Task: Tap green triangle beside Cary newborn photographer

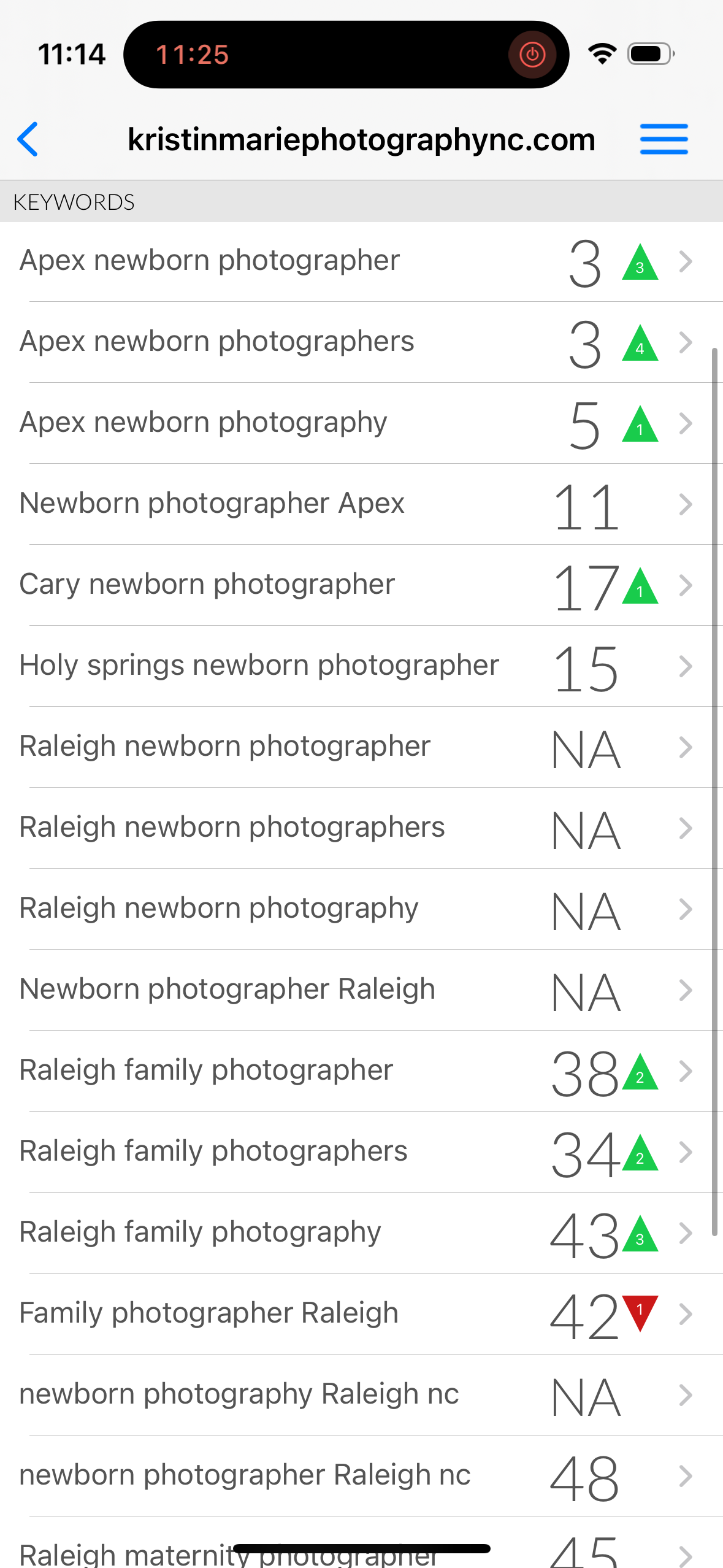Action: pos(640,587)
